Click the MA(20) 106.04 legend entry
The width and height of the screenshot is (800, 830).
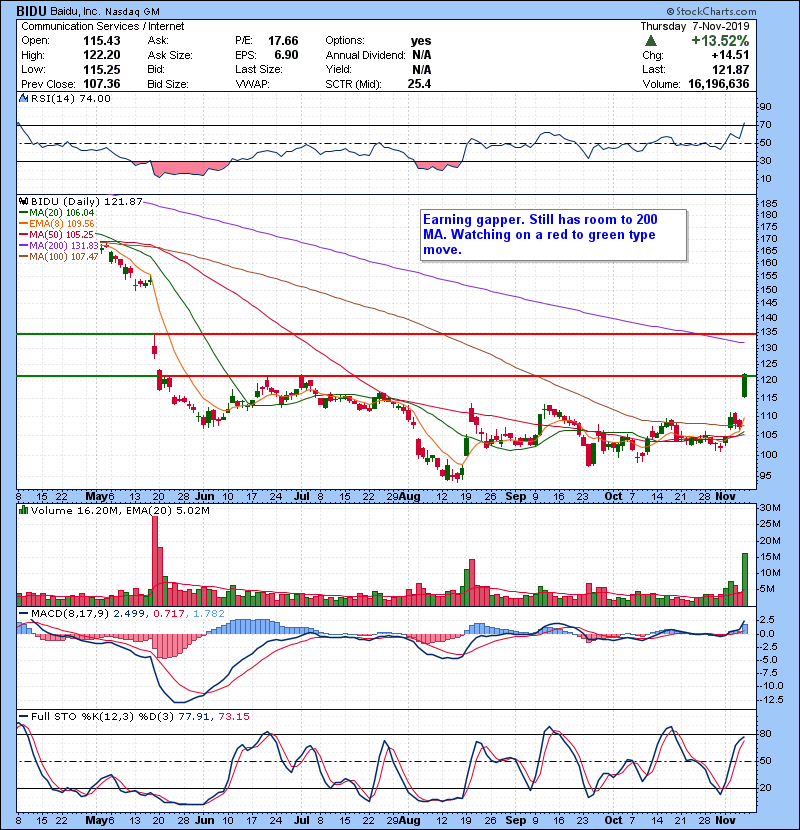[x=57, y=213]
